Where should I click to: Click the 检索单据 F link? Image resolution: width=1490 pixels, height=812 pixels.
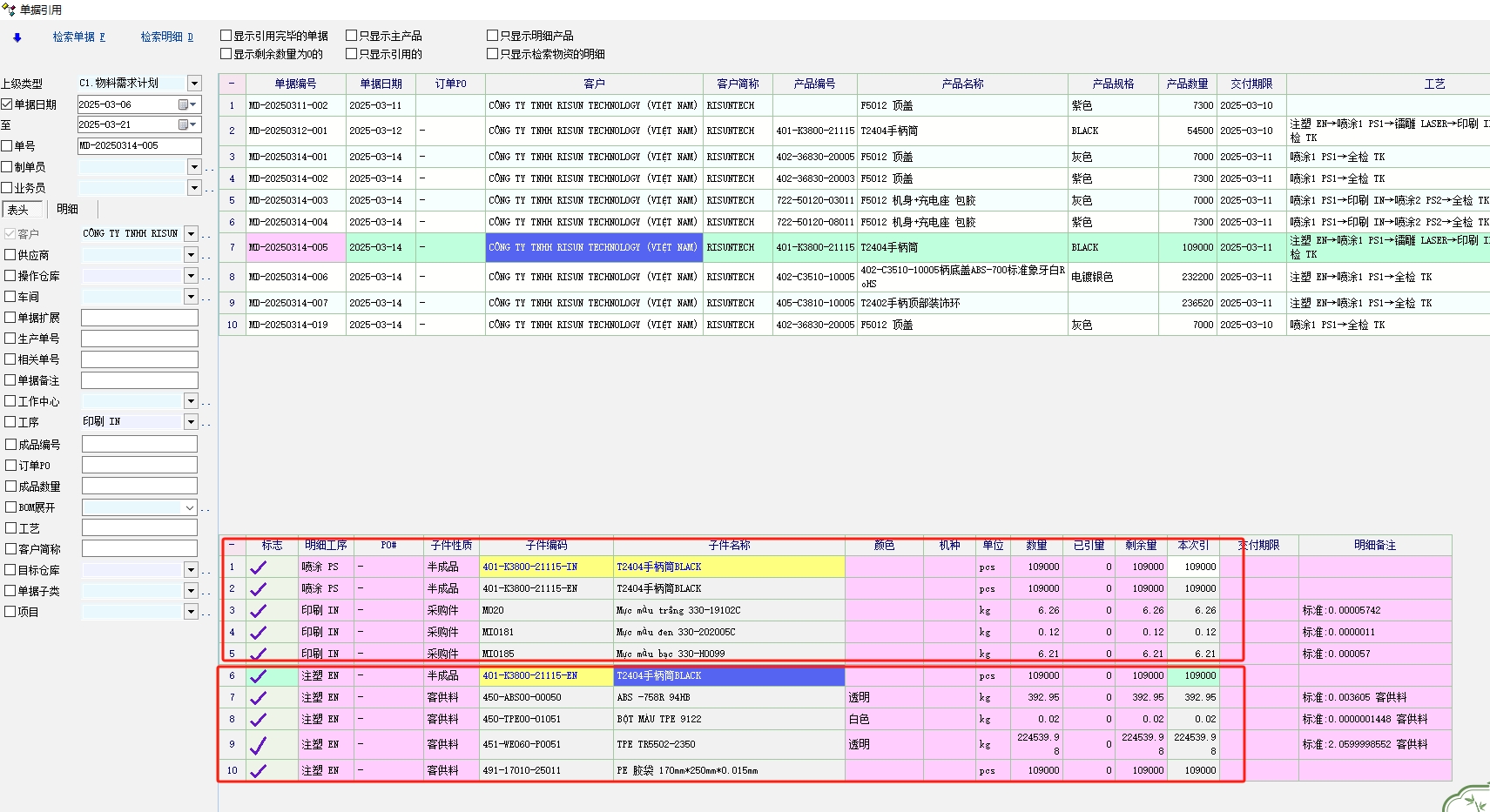tap(78, 37)
